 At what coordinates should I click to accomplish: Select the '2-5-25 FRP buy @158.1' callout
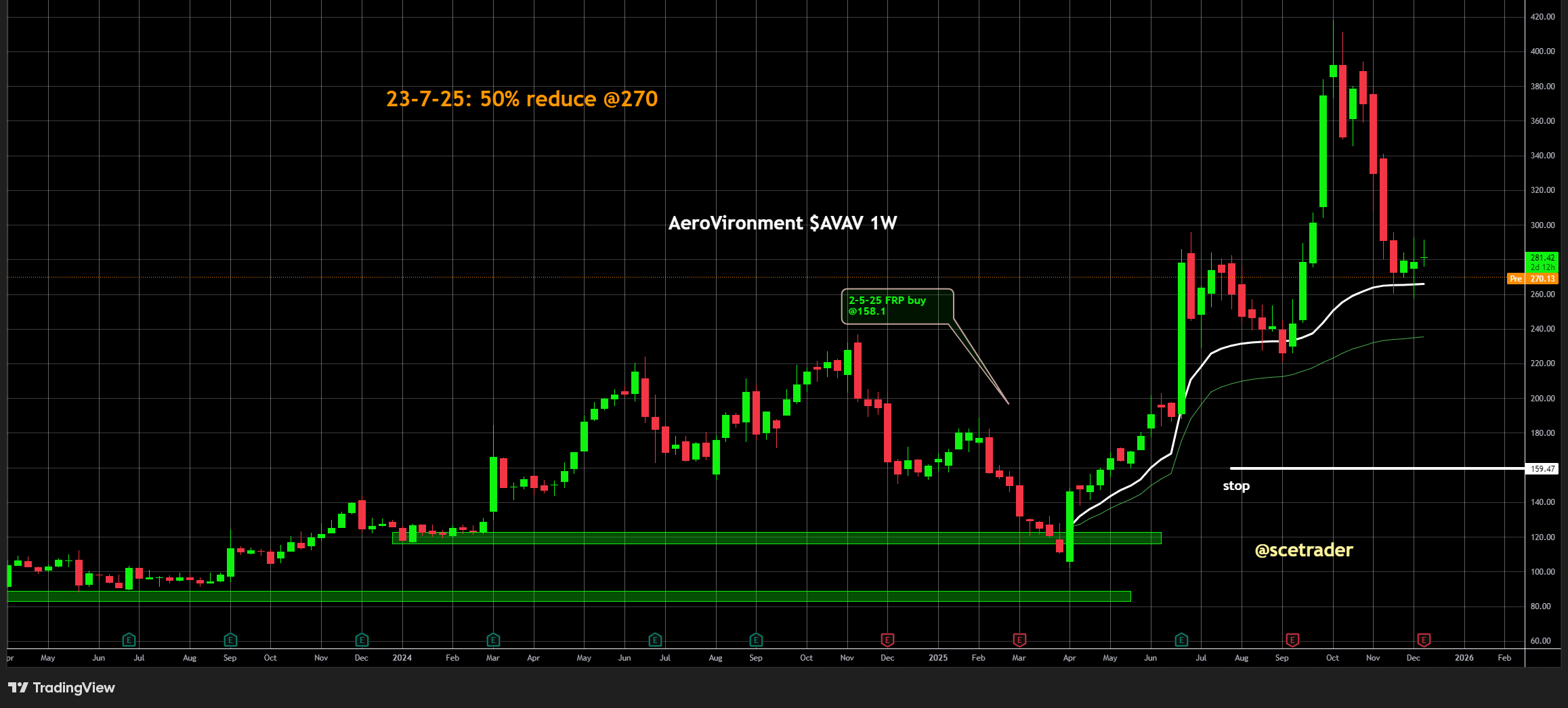897,307
